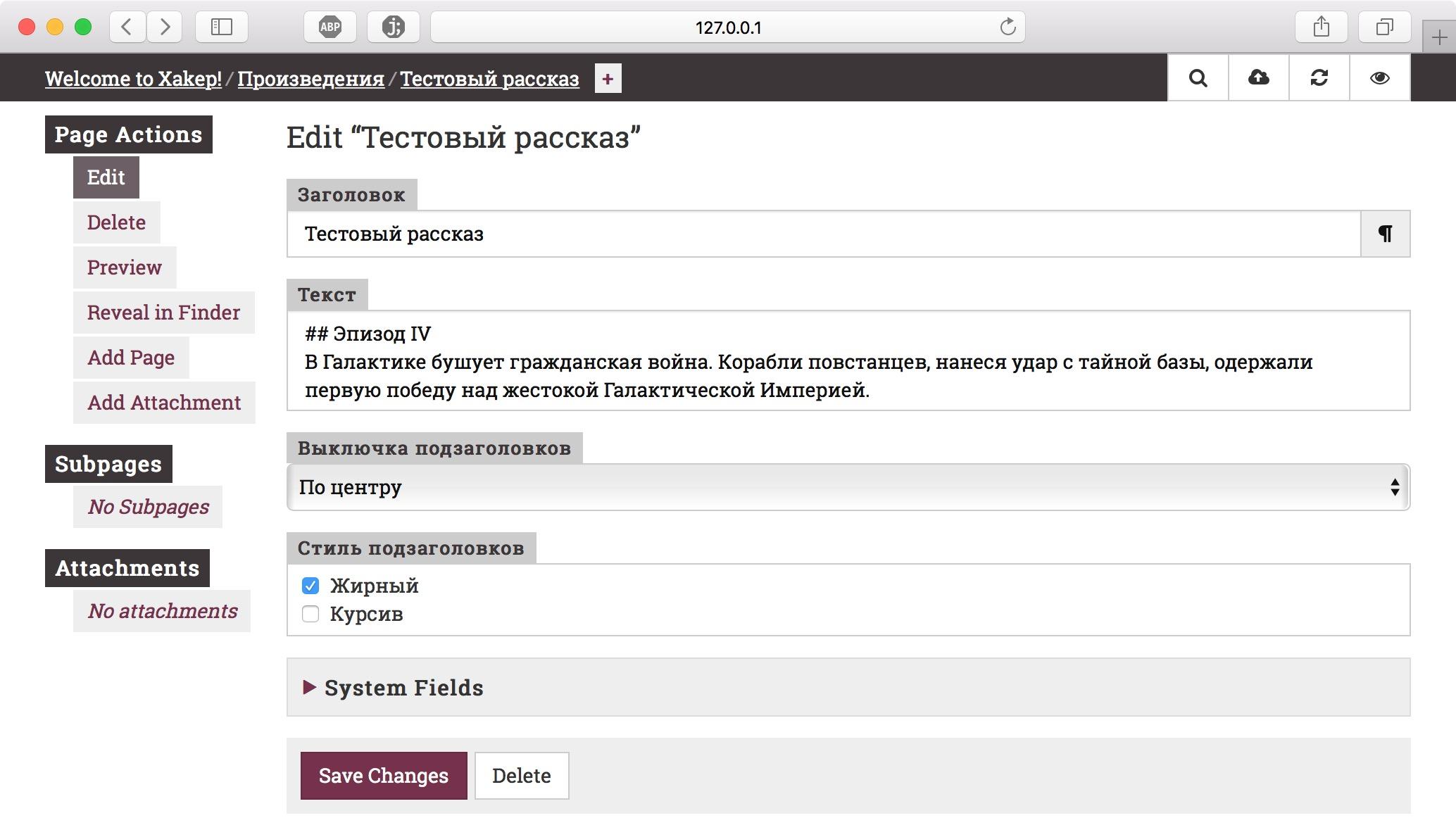The width and height of the screenshot is (1456, 818).
Task: Uncheck the Жирный checkbox
Action: 310,586
